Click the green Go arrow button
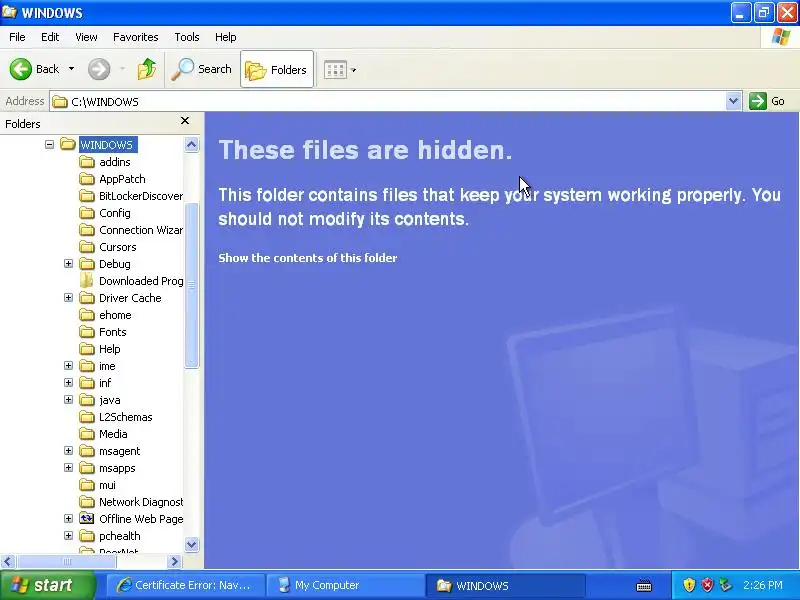800x600 pixels. (x=758, y=101)
